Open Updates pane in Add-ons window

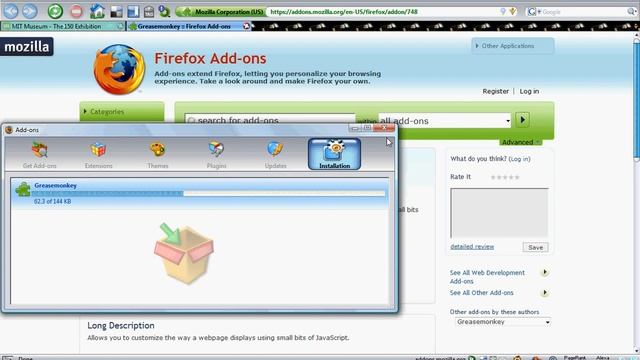(x=276, y=154)
